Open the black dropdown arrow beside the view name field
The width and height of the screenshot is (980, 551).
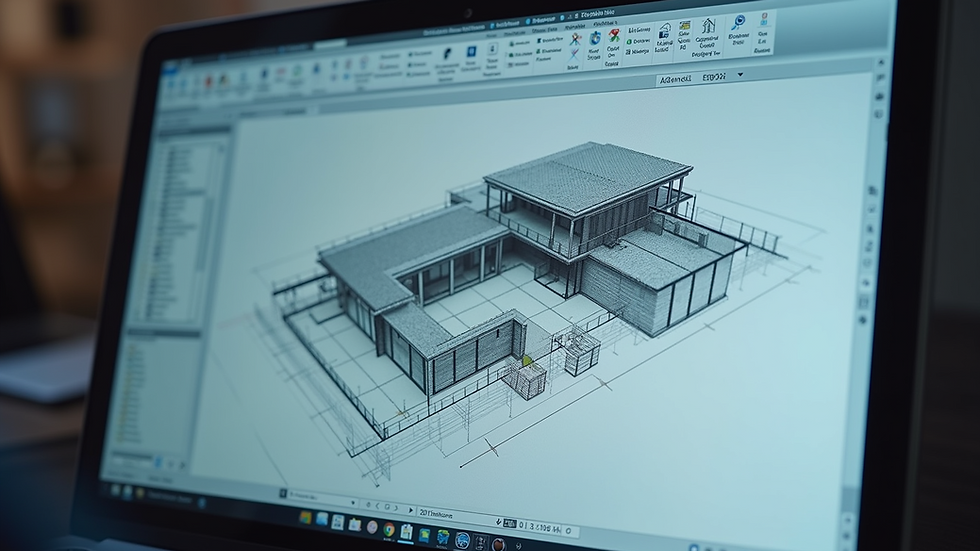tap(741, 75)
